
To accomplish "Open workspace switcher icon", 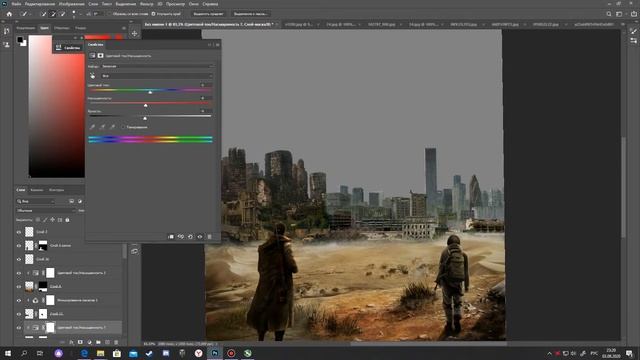I will click(620, 14).
